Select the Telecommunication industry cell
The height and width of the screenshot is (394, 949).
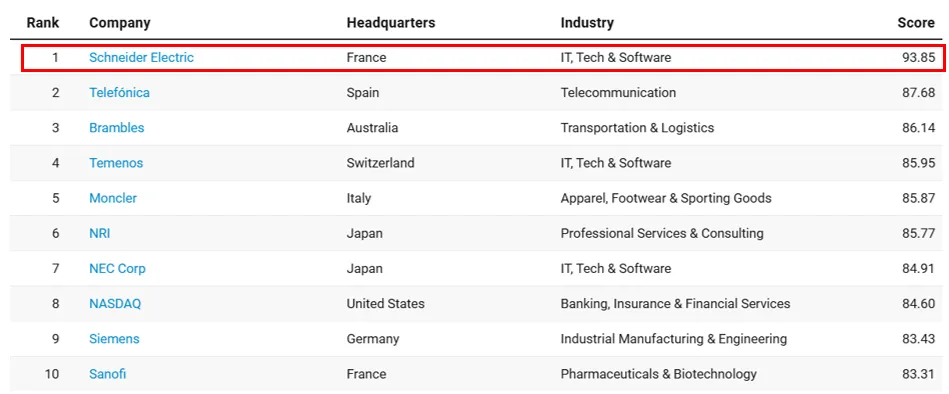pyautogui.click(x=619, y=93)
